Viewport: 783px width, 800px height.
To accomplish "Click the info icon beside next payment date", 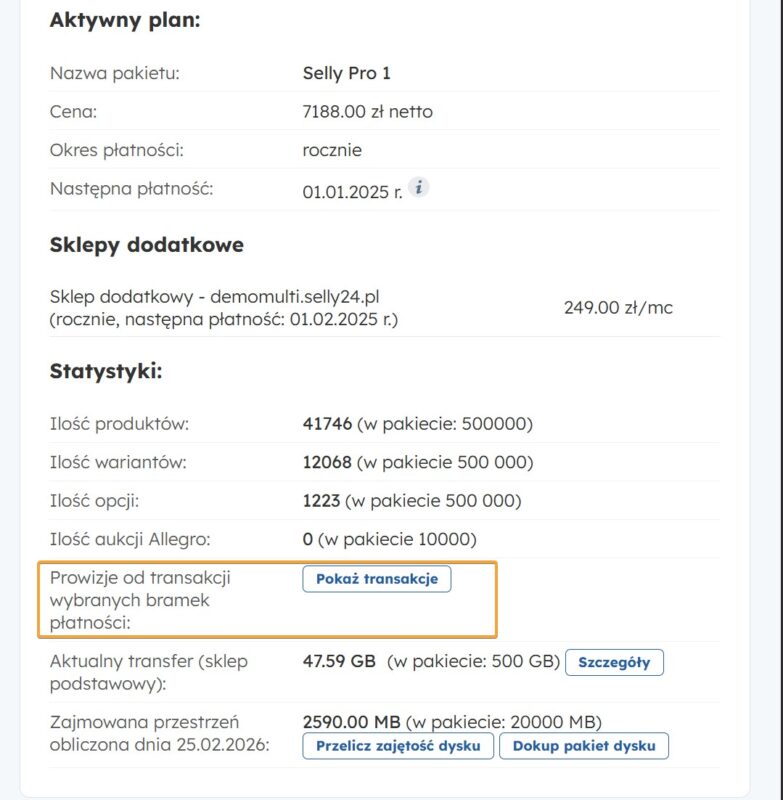I will tap(420, 187).
